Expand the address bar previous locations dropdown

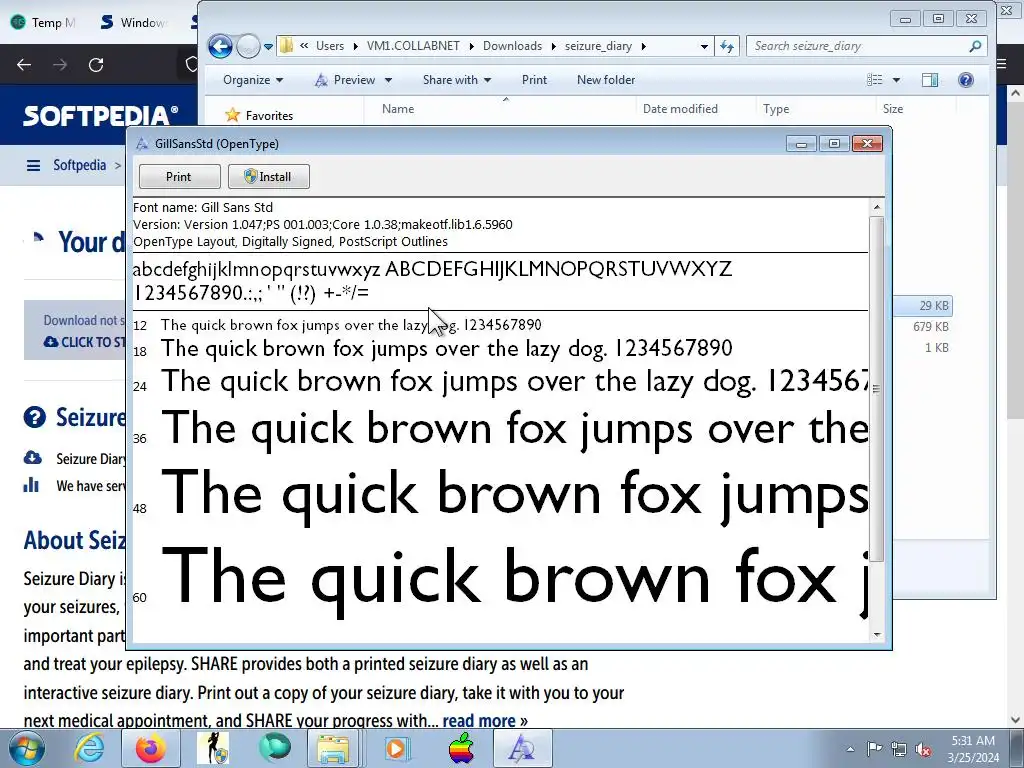(703, 46)
